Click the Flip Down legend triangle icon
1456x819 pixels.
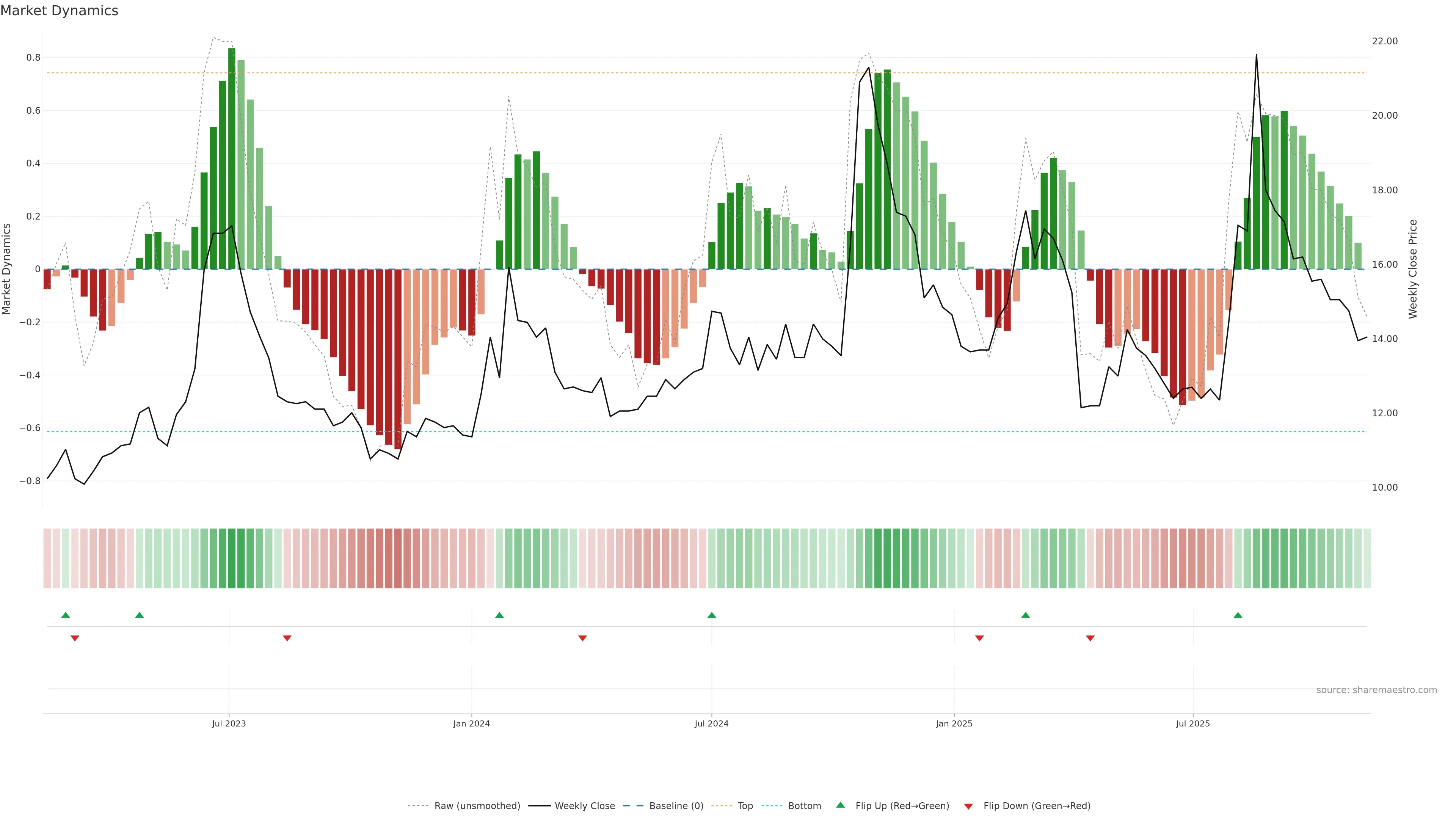click(x=968, y=806)
